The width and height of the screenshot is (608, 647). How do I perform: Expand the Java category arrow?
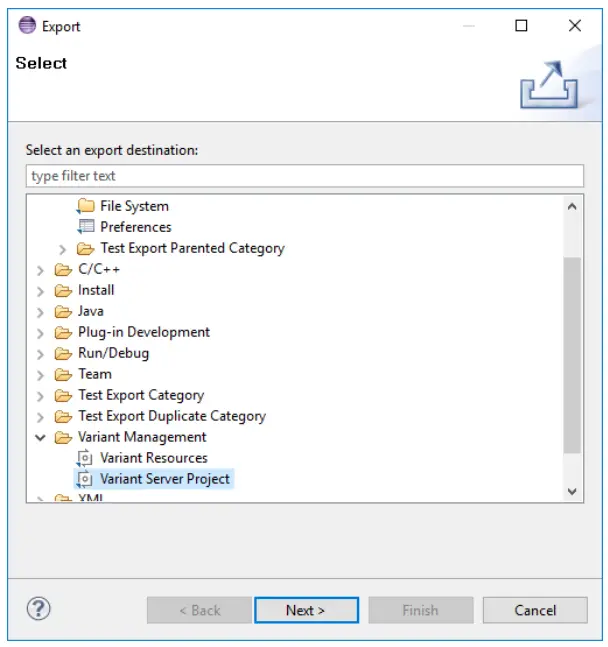point(40,311)
